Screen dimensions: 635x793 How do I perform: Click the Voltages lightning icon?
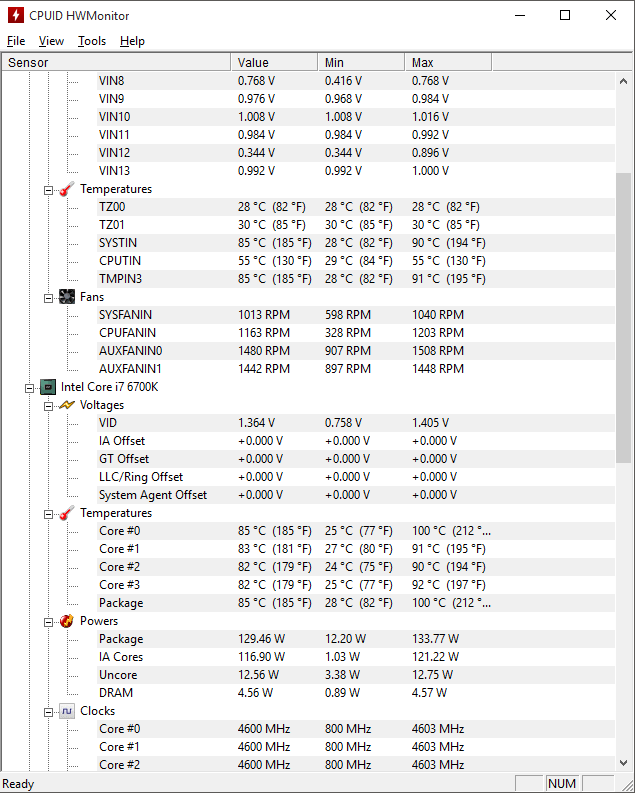67,405
